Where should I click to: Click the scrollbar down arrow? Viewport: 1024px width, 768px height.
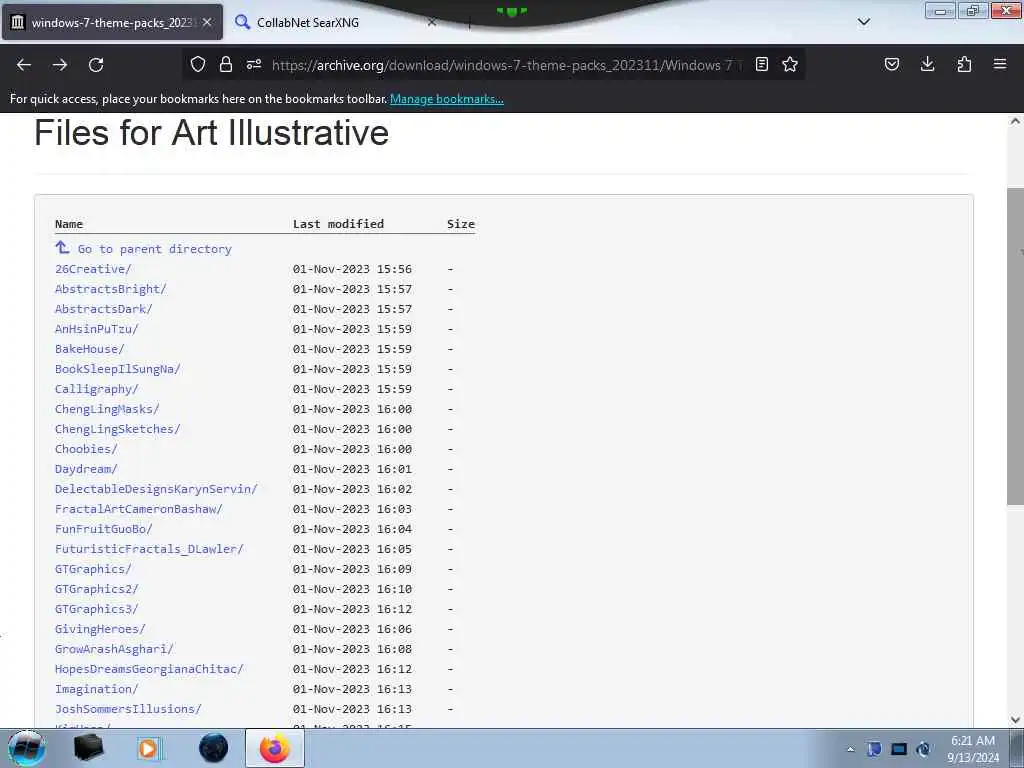pyautogui.click(x=1015, y=720)
